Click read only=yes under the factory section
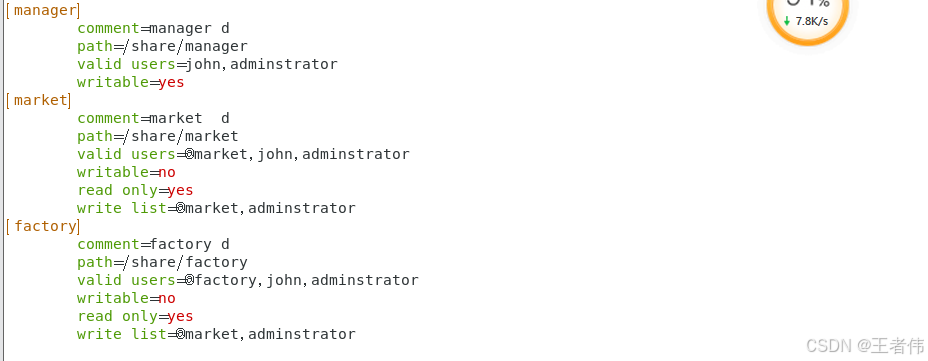 tap(135, 316)
